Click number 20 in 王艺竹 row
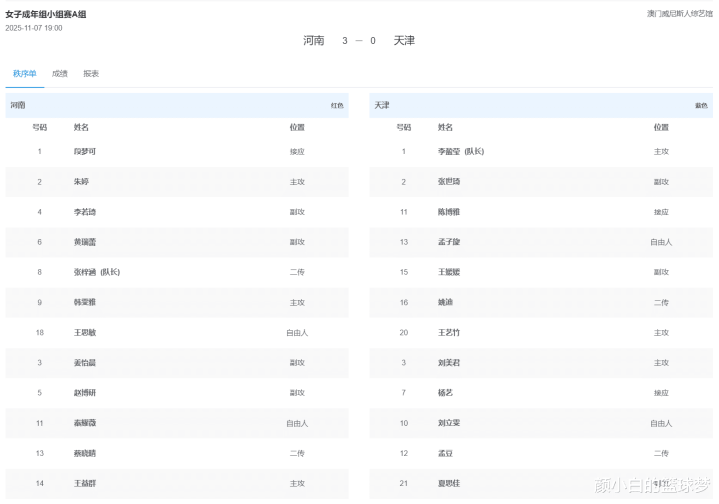Image resolution: width=719 pixels, height=504 pixels. point(404,332)
